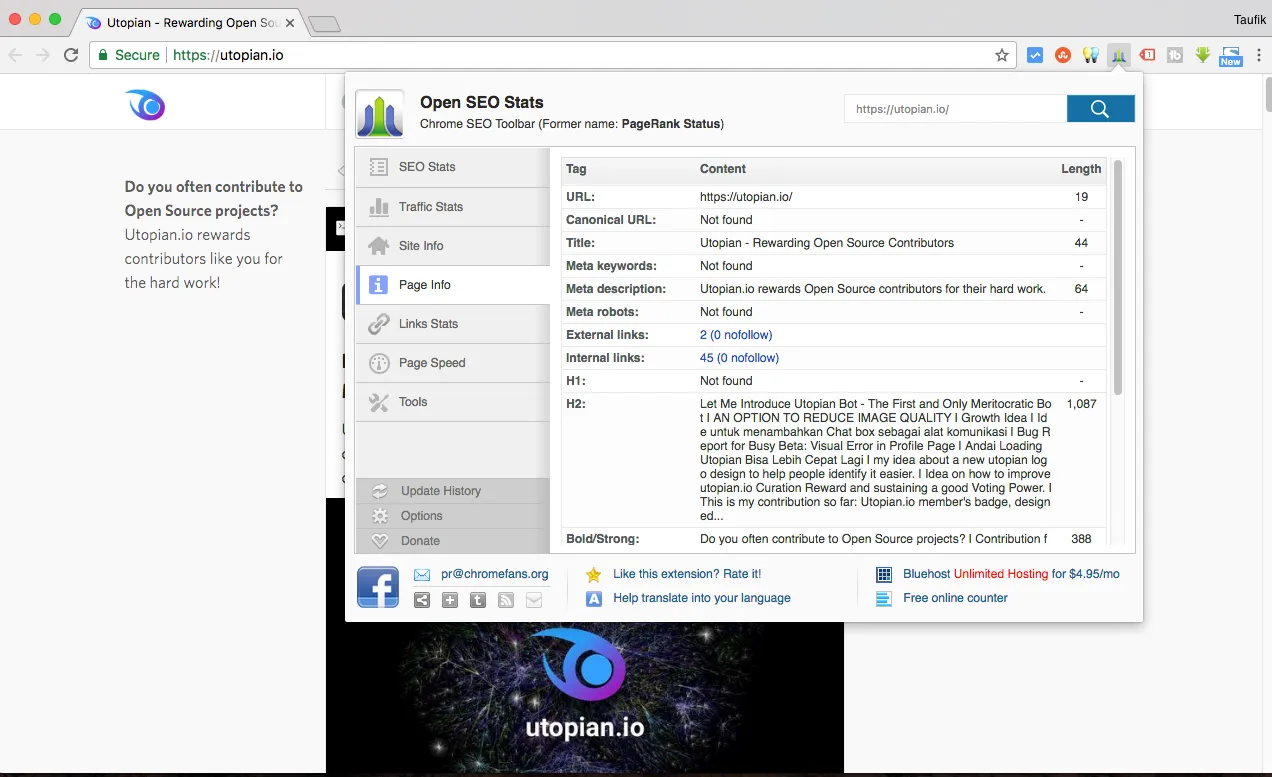Click the Donate button

pyautogui.click(x=453, y=541)
